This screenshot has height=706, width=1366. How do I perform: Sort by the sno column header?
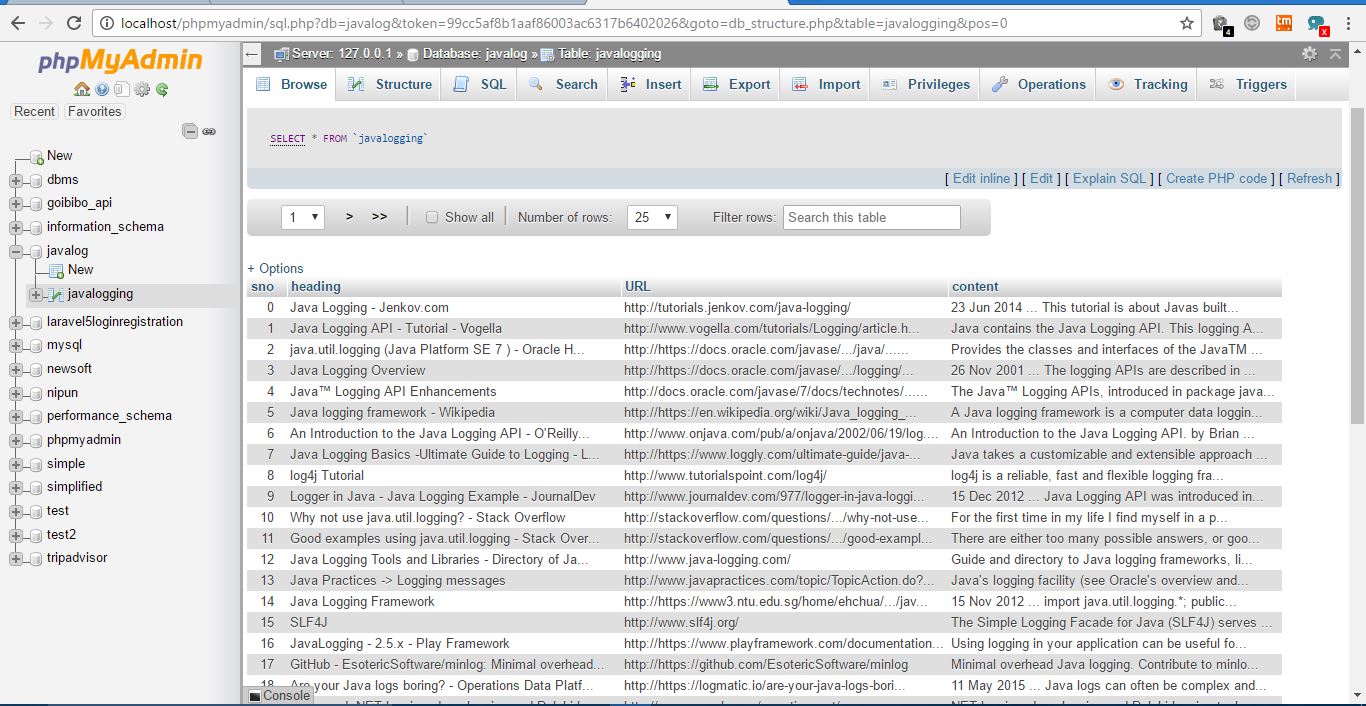tap(262, 286)
